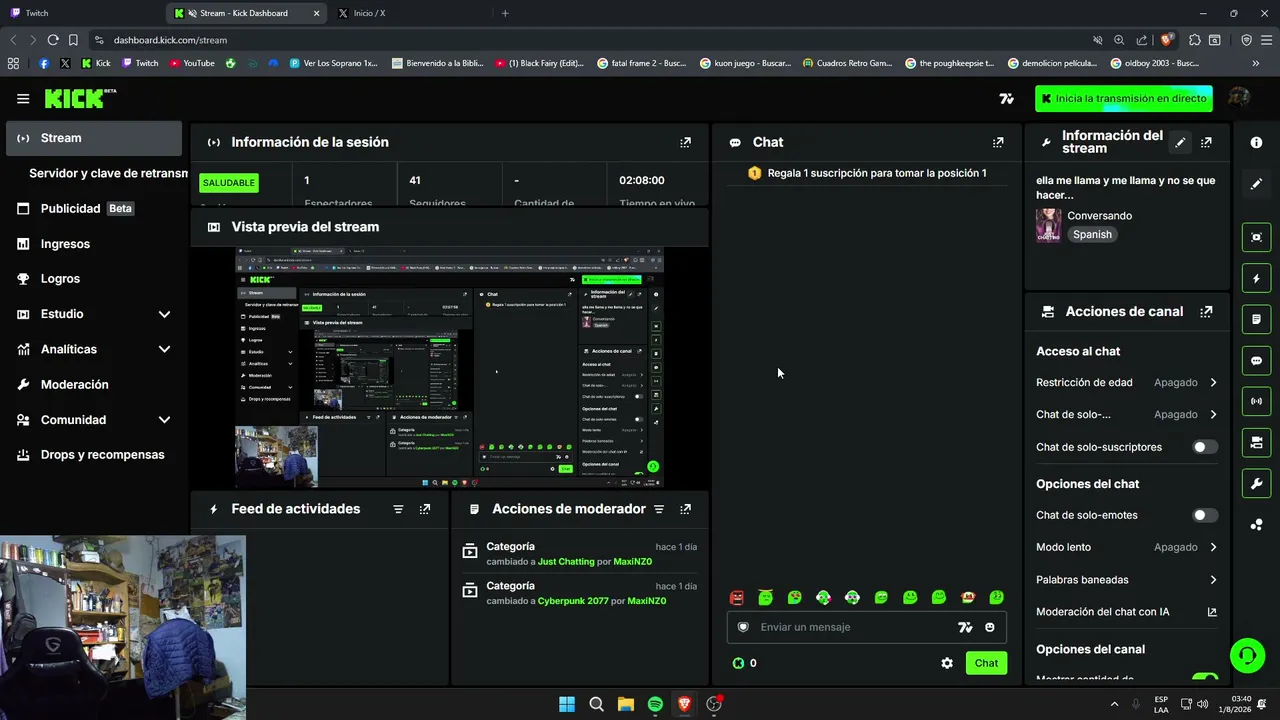Click the Enviar un mensaje field
The width and height of the screenshot is (1280, 720).
point(853,627)
